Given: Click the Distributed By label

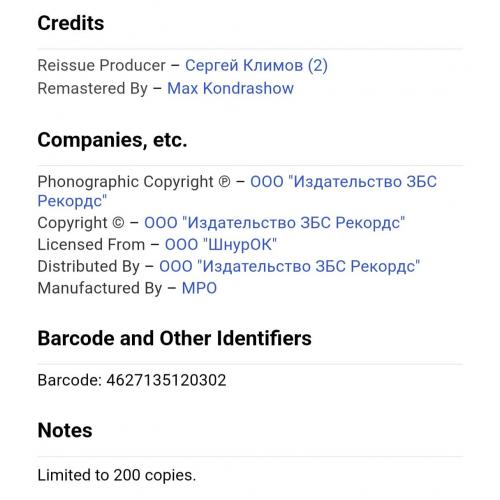Looking at the screenshot, I should coord(89,267).
